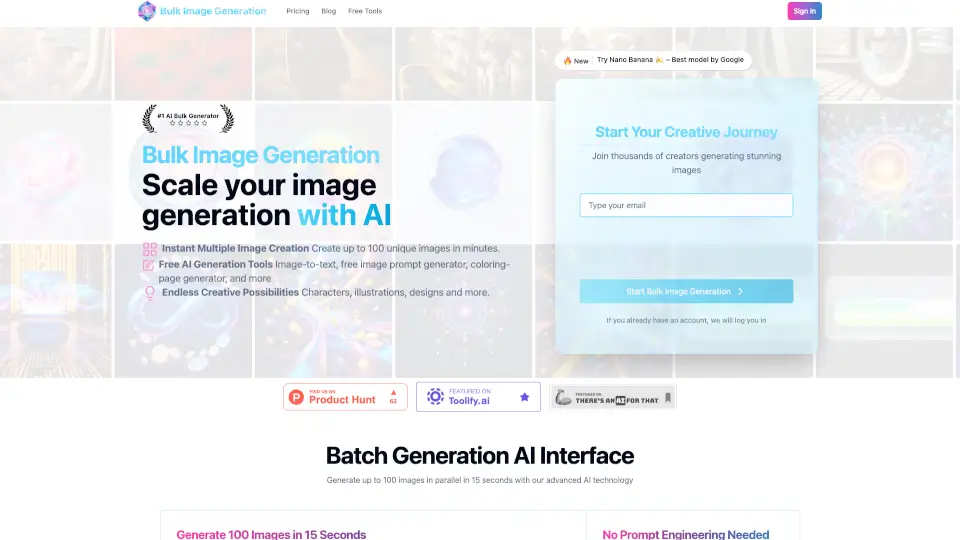Screen dimensions: 960x540
Task: Click the star icon on Toolify badge
Action: pos(525,397)
